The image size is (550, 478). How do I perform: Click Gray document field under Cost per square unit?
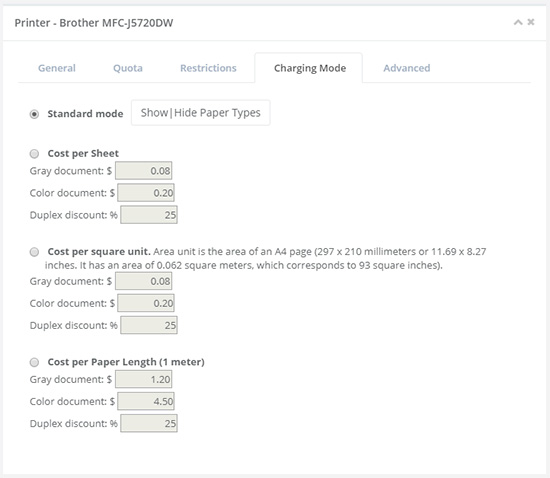143,281
